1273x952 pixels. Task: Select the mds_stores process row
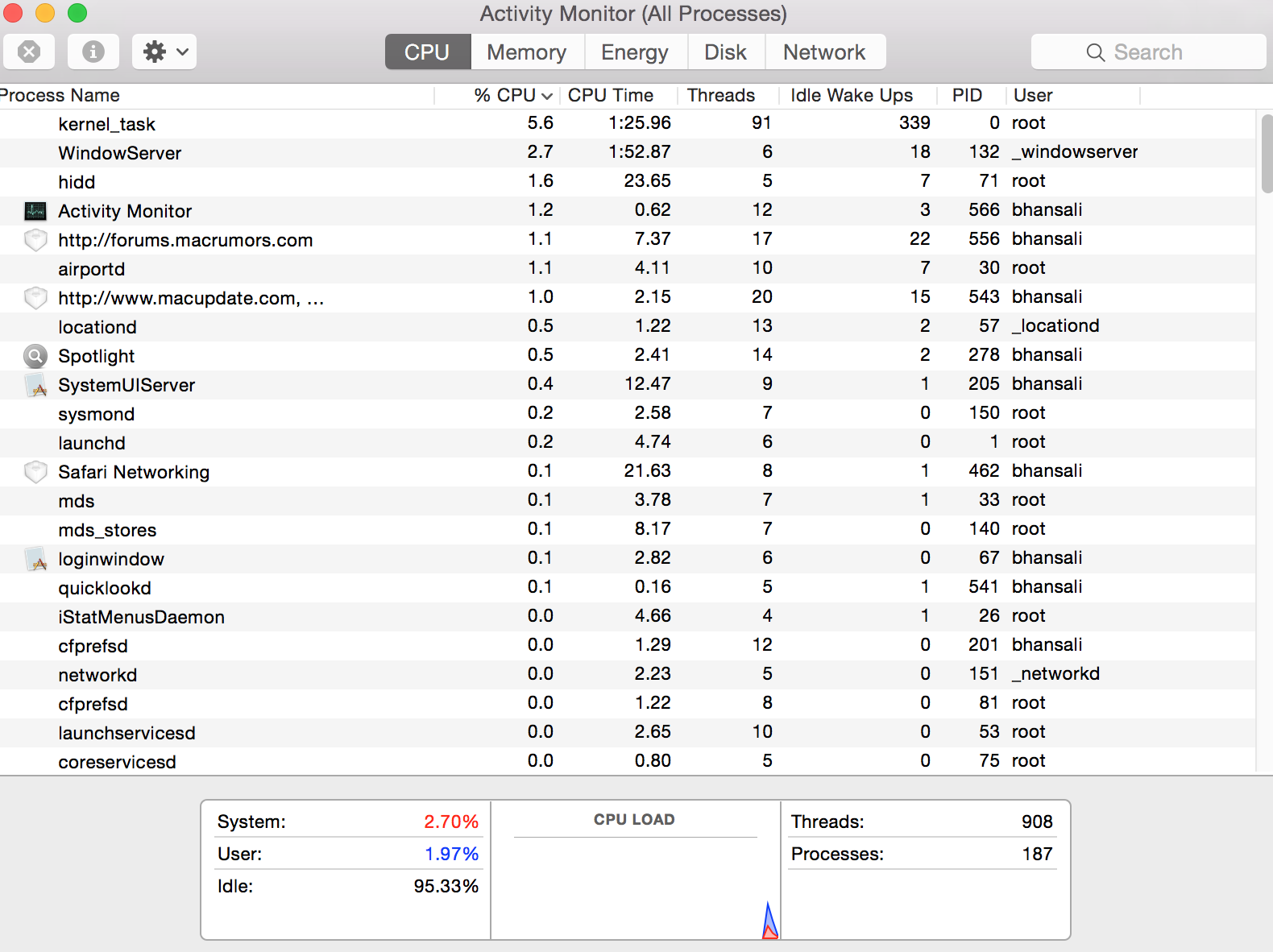click(628, 530)
